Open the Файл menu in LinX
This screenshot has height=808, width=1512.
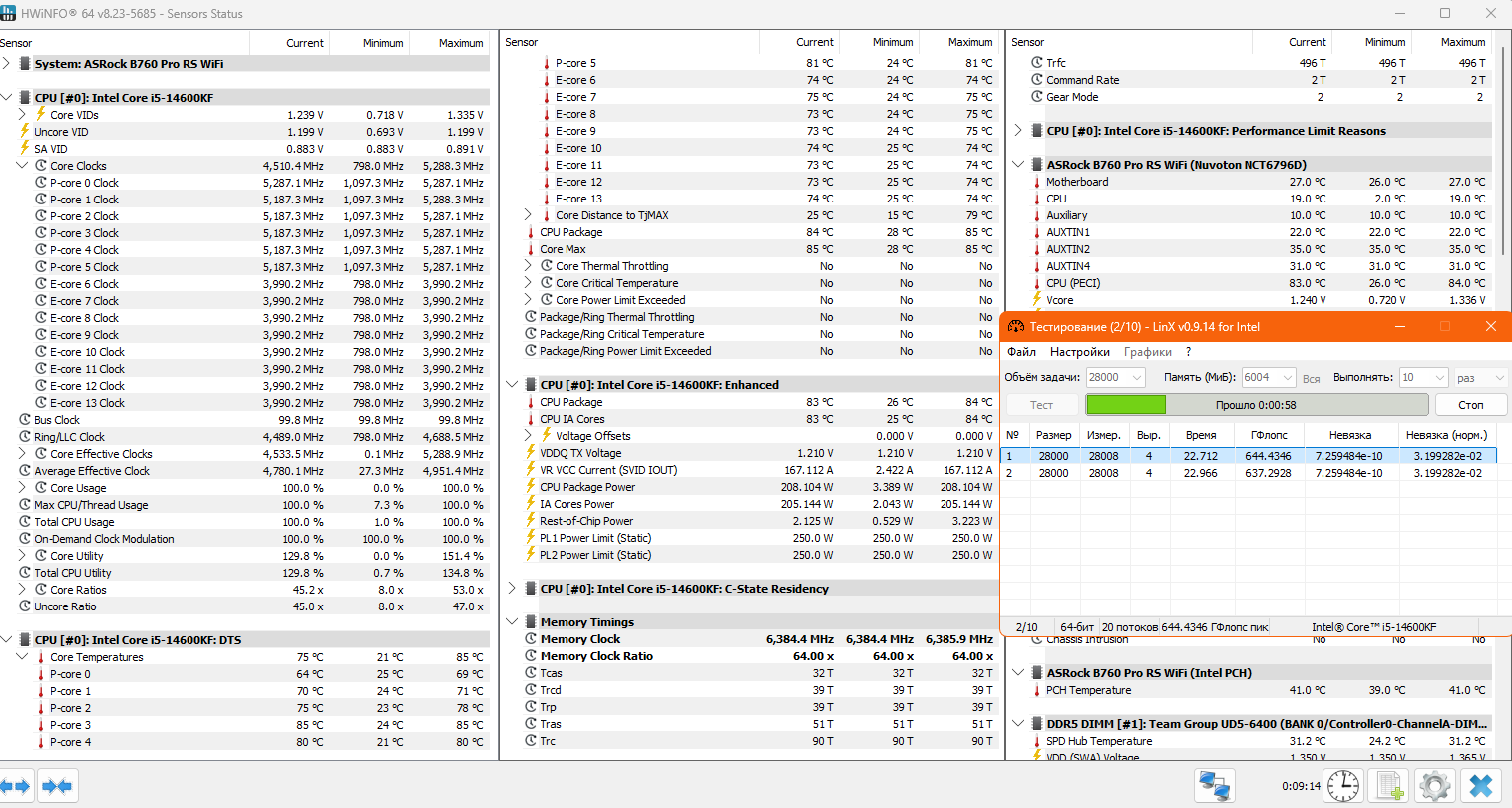tap(1021, 352)
